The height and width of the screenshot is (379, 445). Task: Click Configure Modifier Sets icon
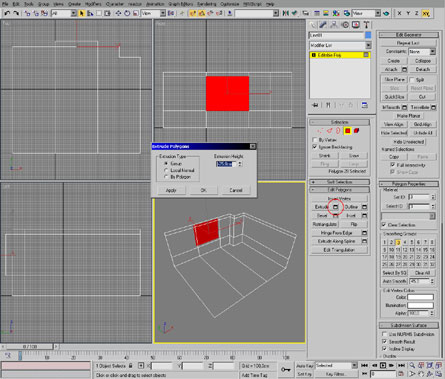365,105
